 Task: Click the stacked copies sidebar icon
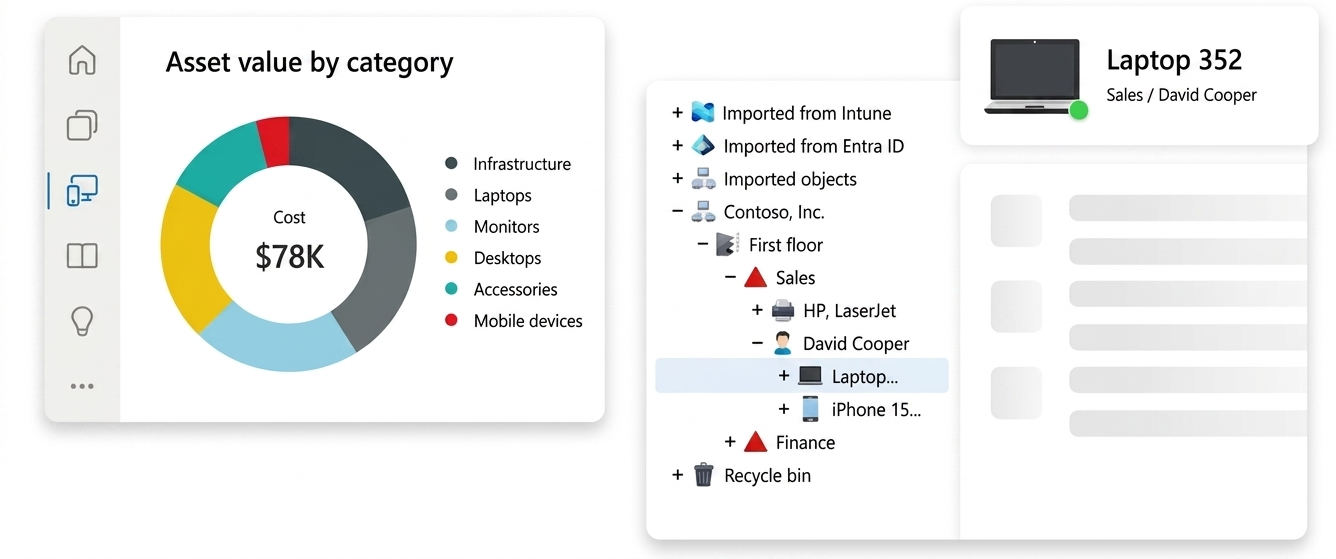[82, 125]
